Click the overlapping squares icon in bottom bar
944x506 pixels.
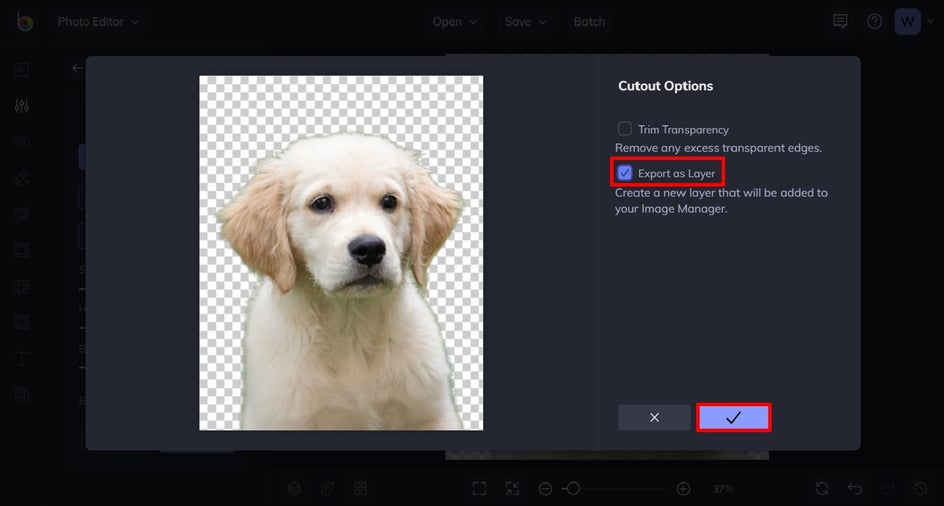(327, 488)
